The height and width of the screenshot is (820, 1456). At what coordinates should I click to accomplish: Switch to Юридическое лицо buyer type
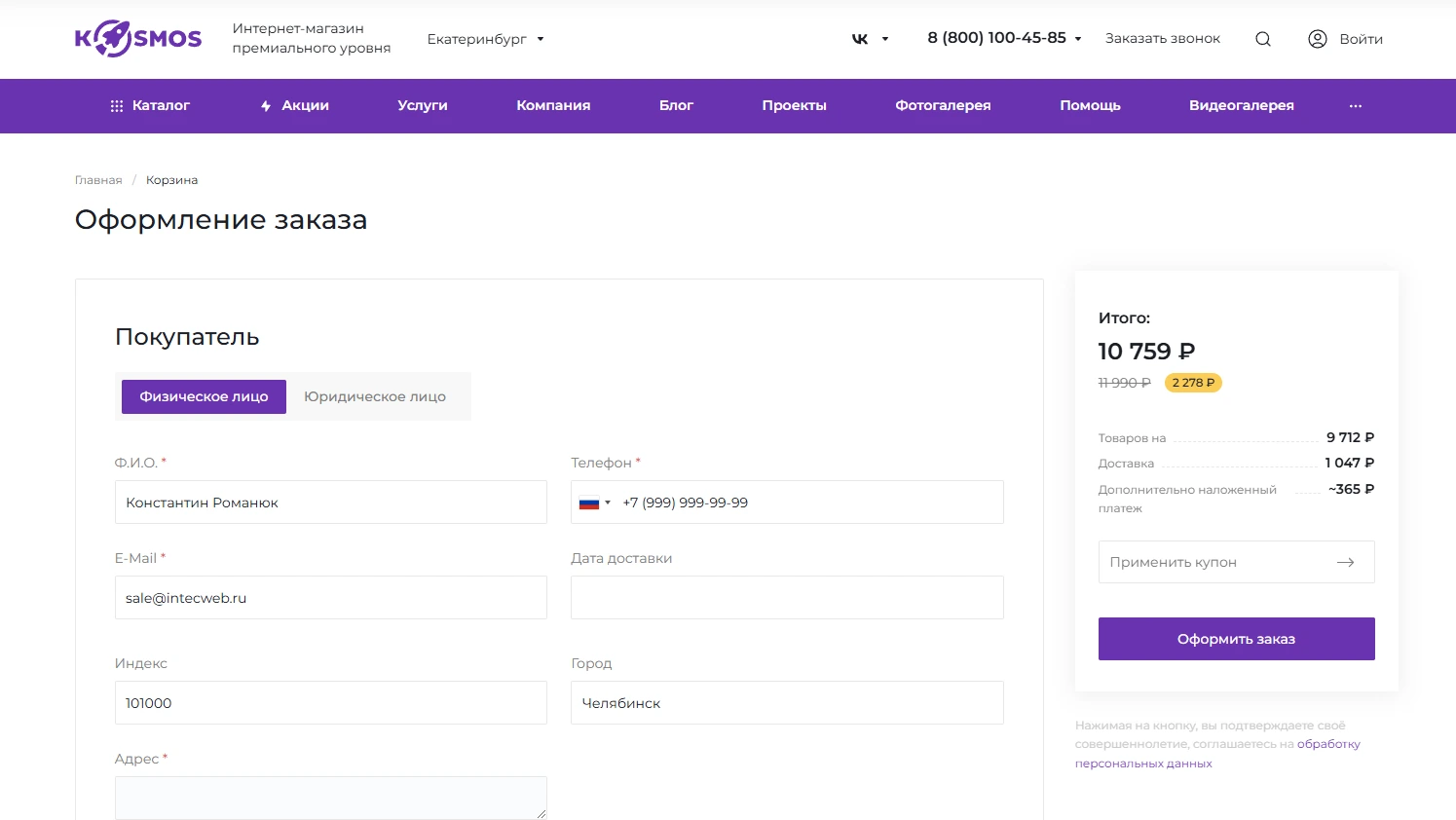[375, 396]
